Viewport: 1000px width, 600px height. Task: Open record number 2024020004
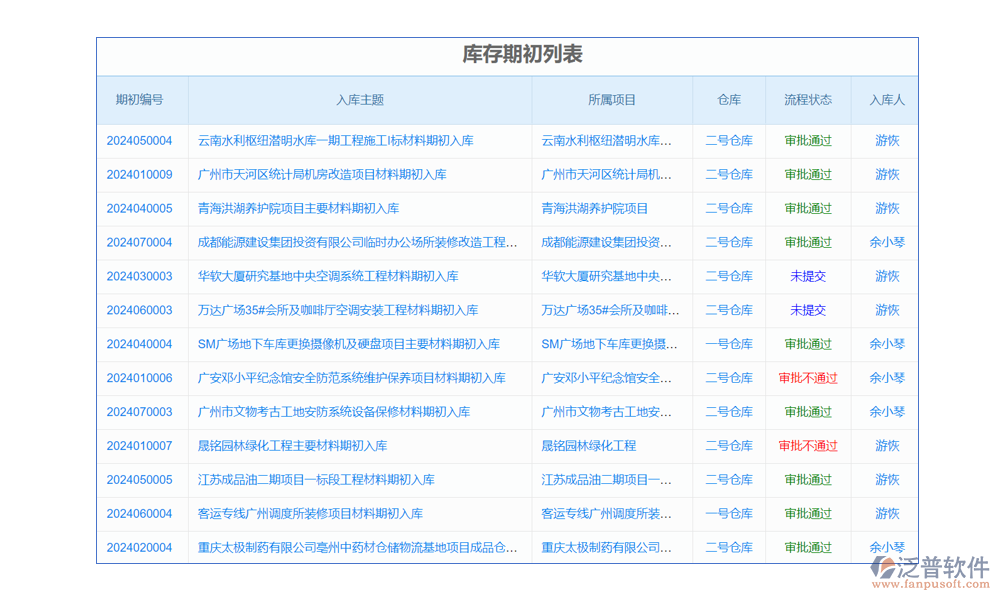click(x=139, y=548)
